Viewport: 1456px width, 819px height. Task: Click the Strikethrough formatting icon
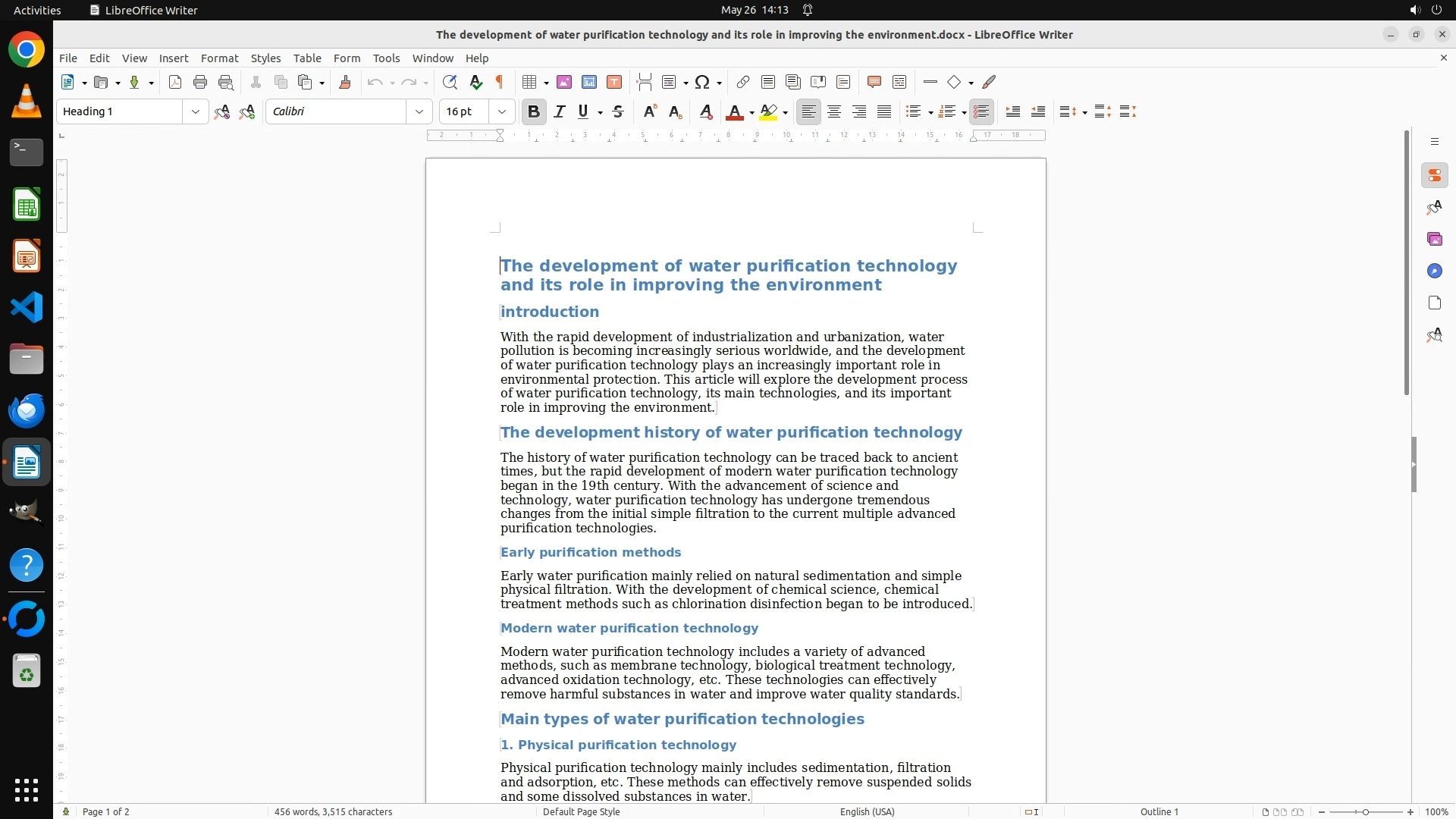[x=618, y=111]
